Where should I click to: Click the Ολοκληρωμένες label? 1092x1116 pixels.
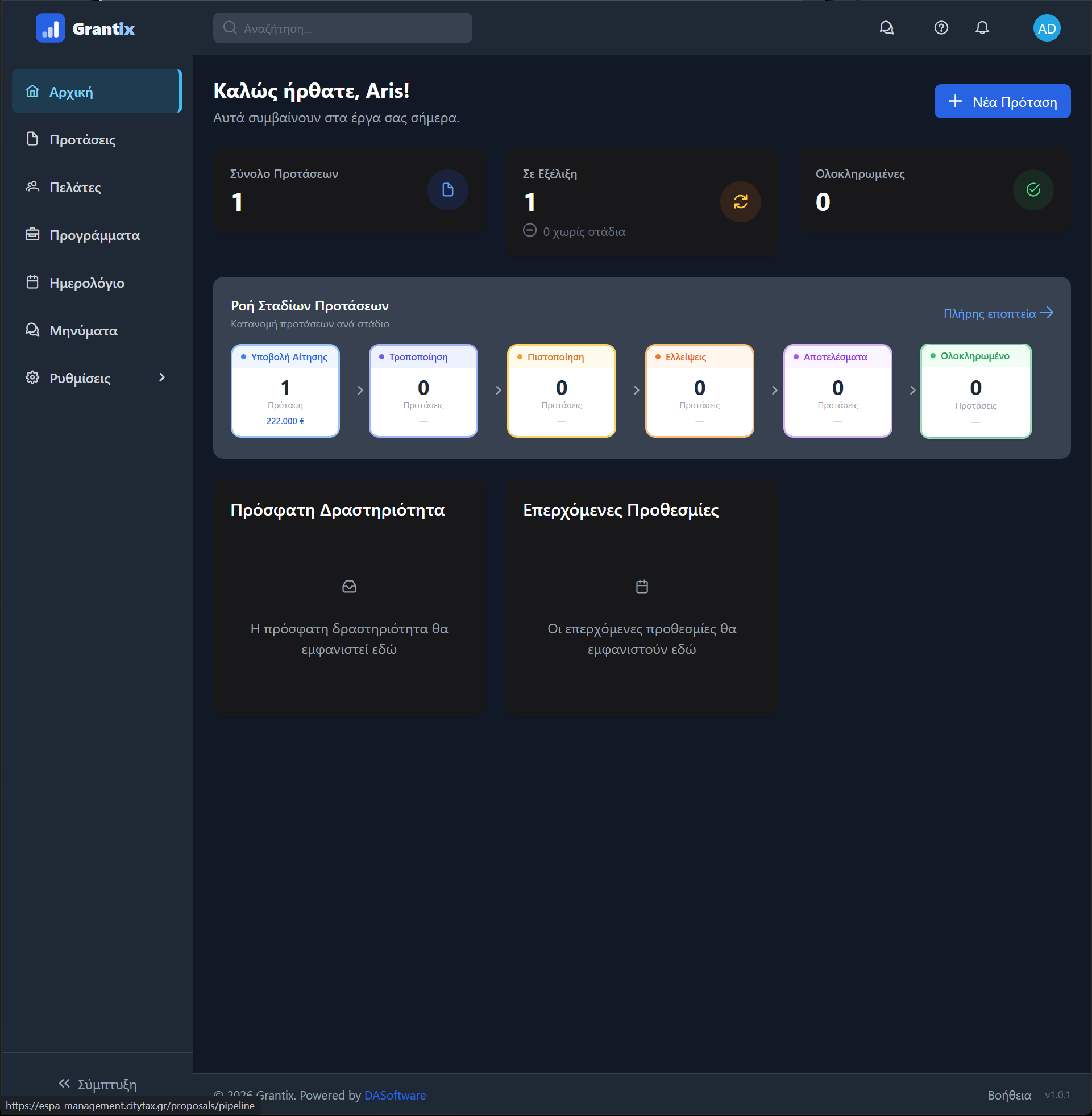(860, 174)
